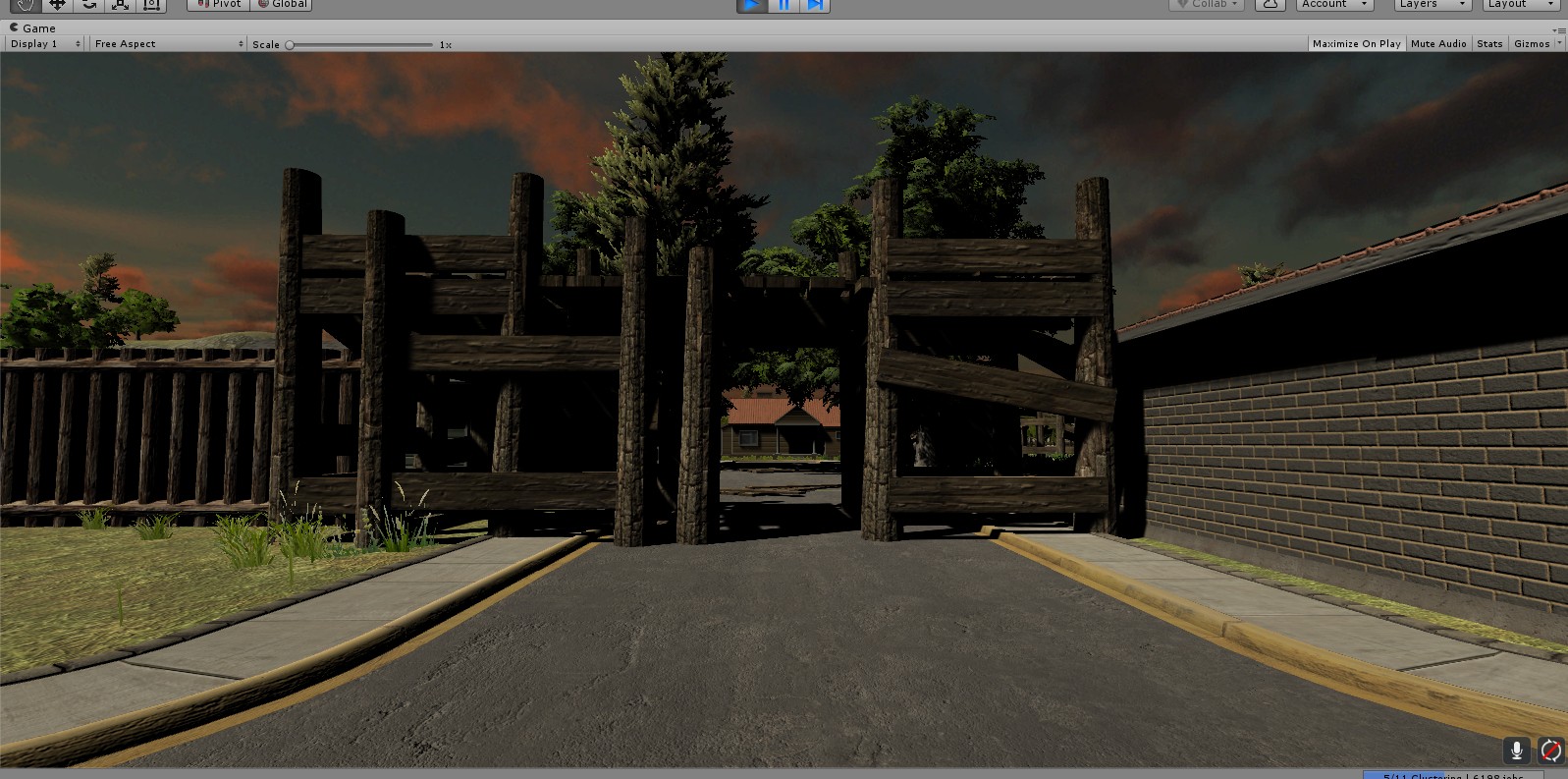Open the Display 1 dropdown
1568x779 pixels.
coord(45,44)
